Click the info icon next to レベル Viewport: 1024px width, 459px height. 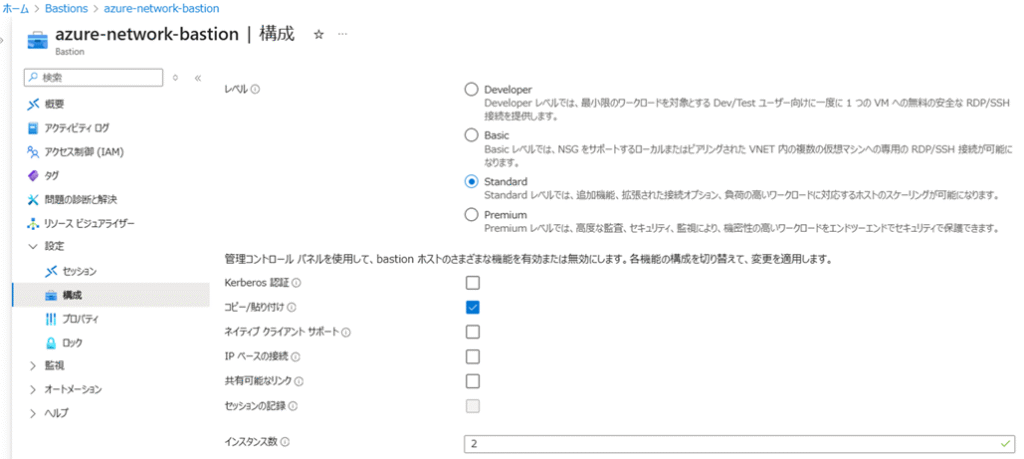coord(255,89)
